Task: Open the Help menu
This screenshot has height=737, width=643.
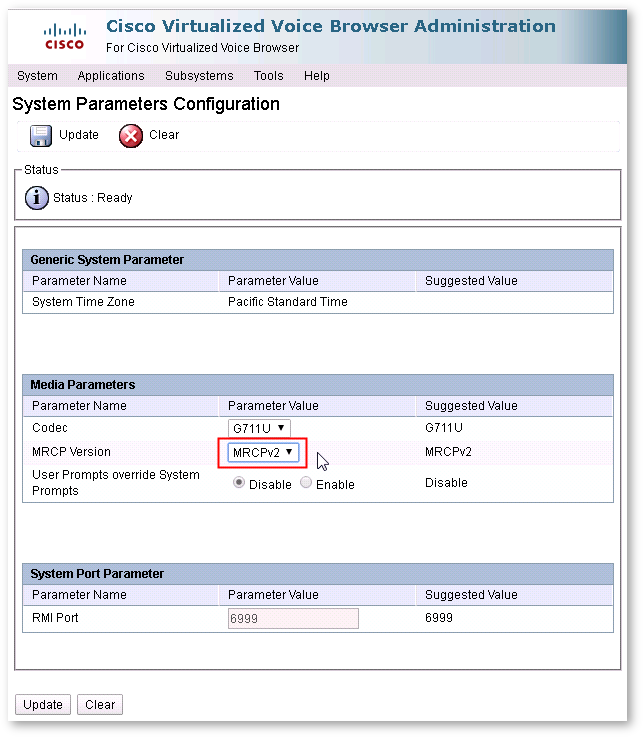Action: [317, 76]
